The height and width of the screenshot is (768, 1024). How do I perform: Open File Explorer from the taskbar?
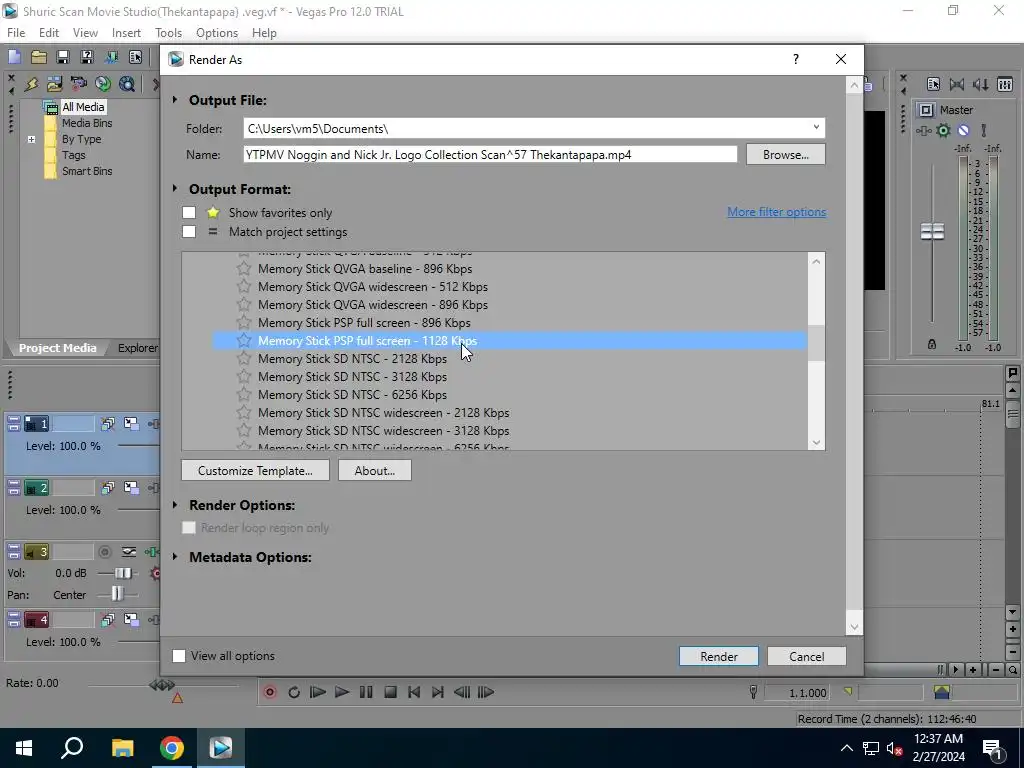pos(122,748)
